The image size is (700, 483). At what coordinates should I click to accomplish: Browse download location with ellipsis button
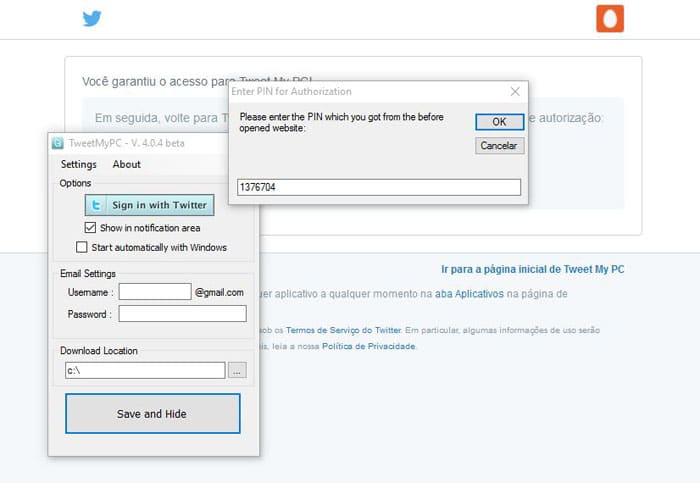tap(237, 371)
